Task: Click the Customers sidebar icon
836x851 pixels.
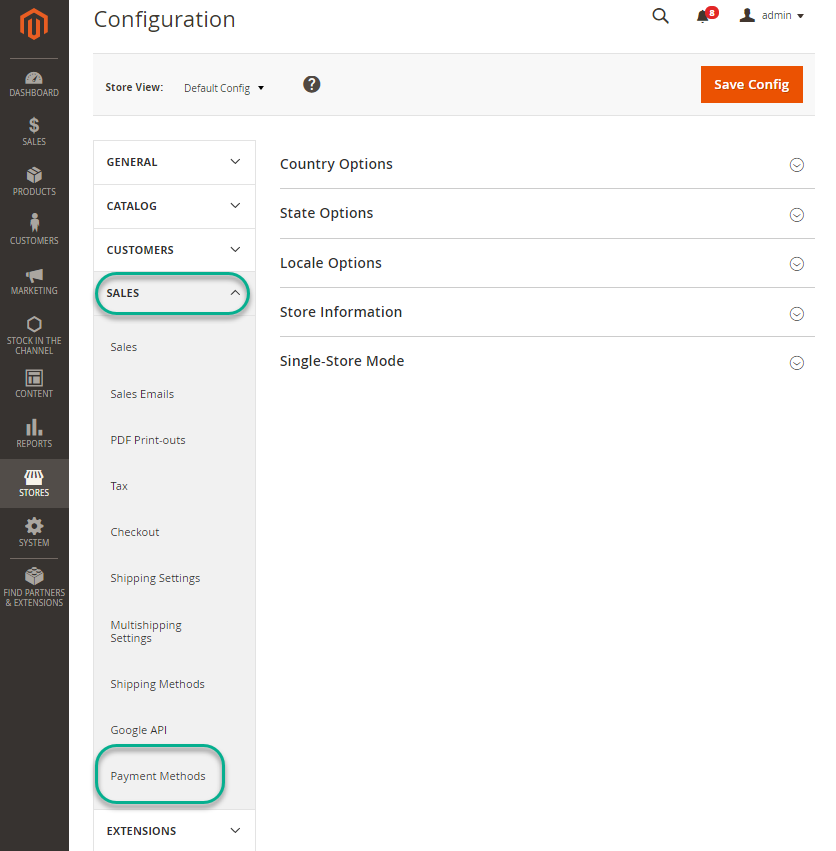Action: [34, 228]
